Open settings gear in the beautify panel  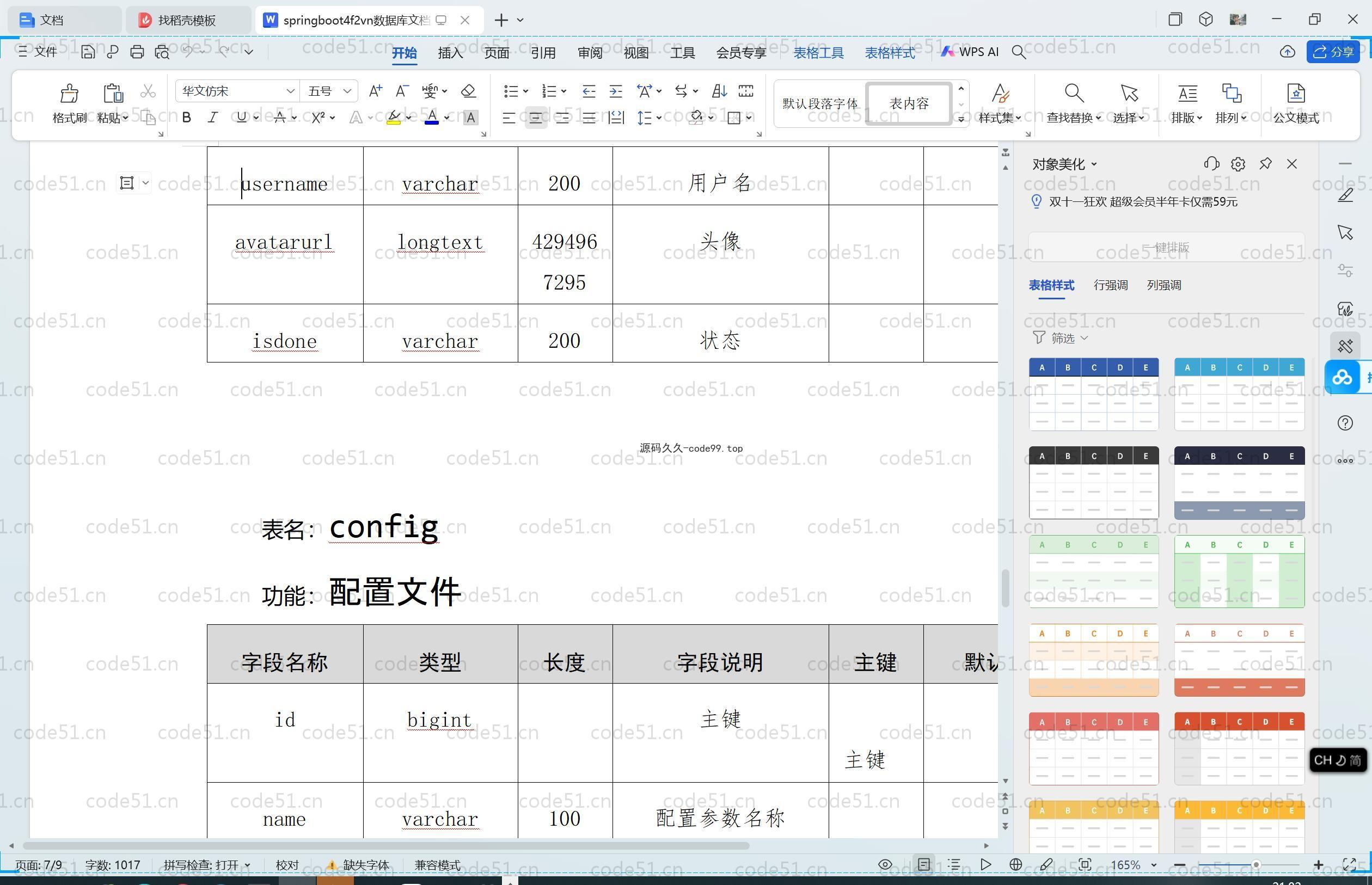1238,164
